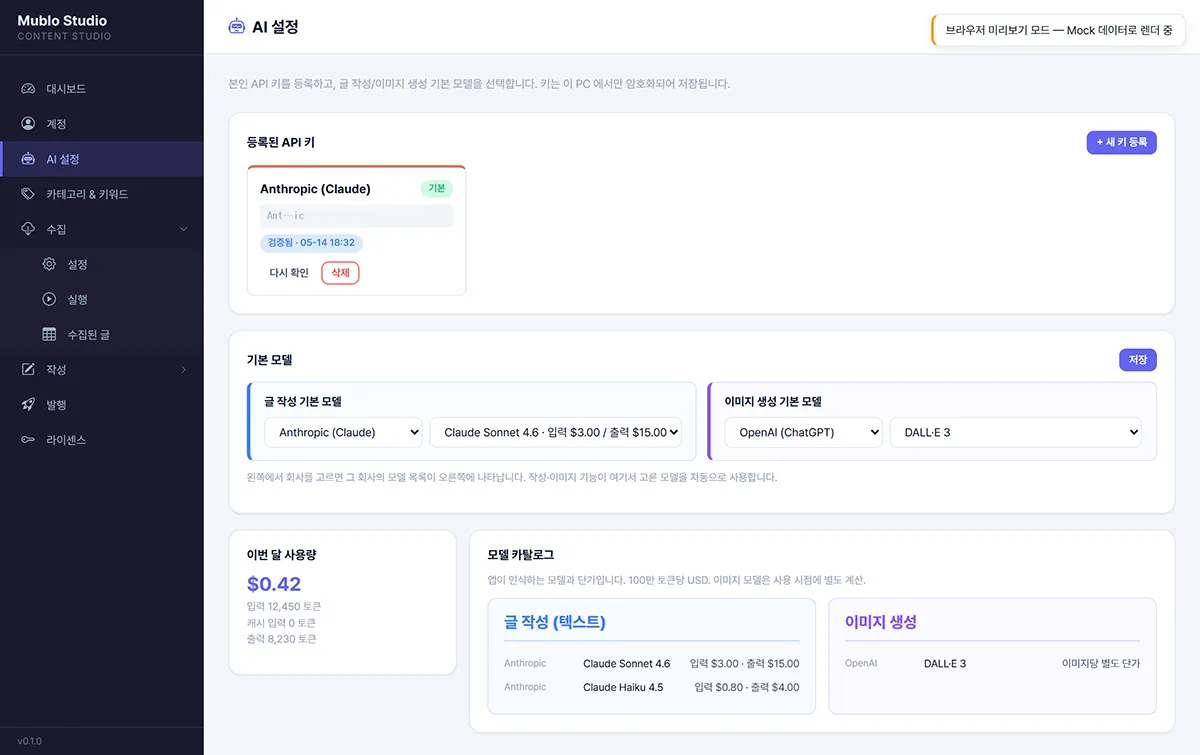Viewport: 1200px width, 755px height.
Task: Click the 저장 button for default models
Action: pyautogui.click(x=1138, y=359)
